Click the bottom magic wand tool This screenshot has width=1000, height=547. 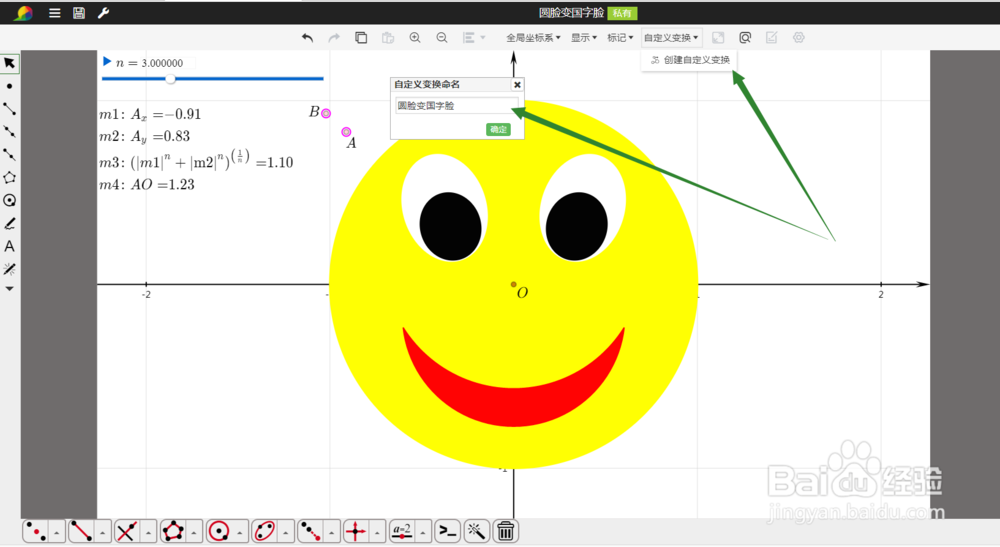[x=476, y=531]
